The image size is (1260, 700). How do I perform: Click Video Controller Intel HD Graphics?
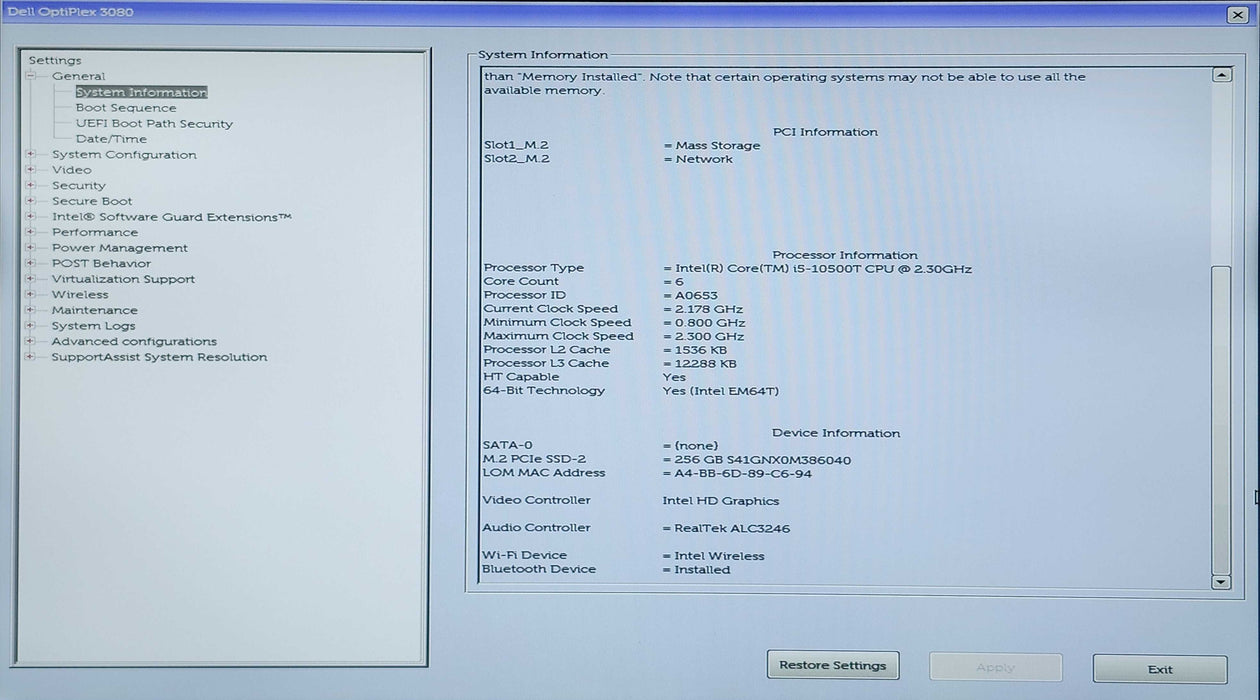pyautogui.click(x=631, y=500)
